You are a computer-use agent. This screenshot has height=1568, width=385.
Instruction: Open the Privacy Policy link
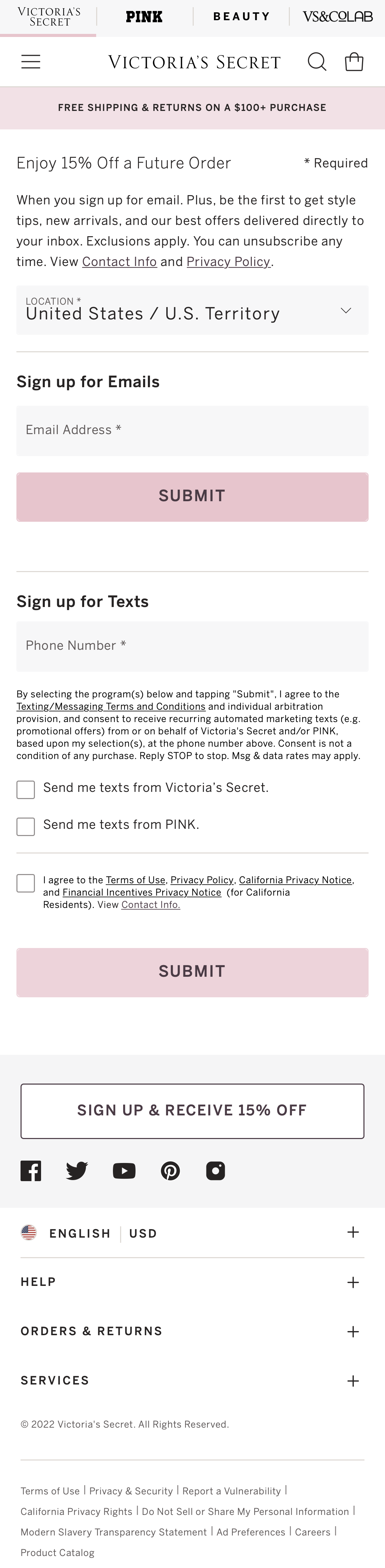tap(229, 262)
